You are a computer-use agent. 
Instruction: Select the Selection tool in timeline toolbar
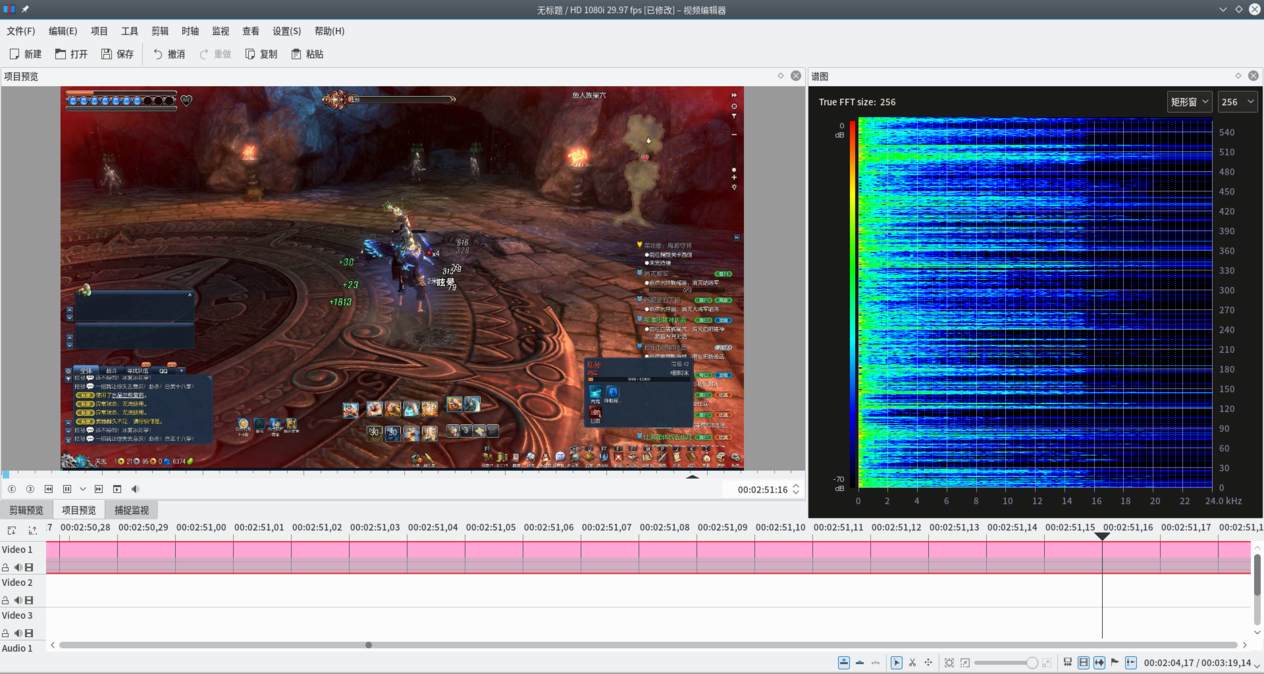897,662
